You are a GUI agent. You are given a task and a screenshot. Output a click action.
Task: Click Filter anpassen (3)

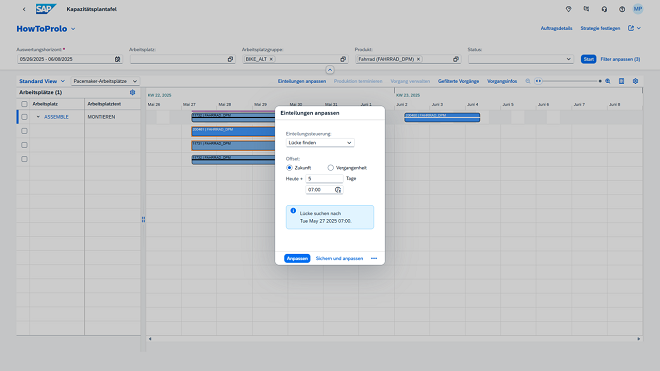[x=620, y=59]
